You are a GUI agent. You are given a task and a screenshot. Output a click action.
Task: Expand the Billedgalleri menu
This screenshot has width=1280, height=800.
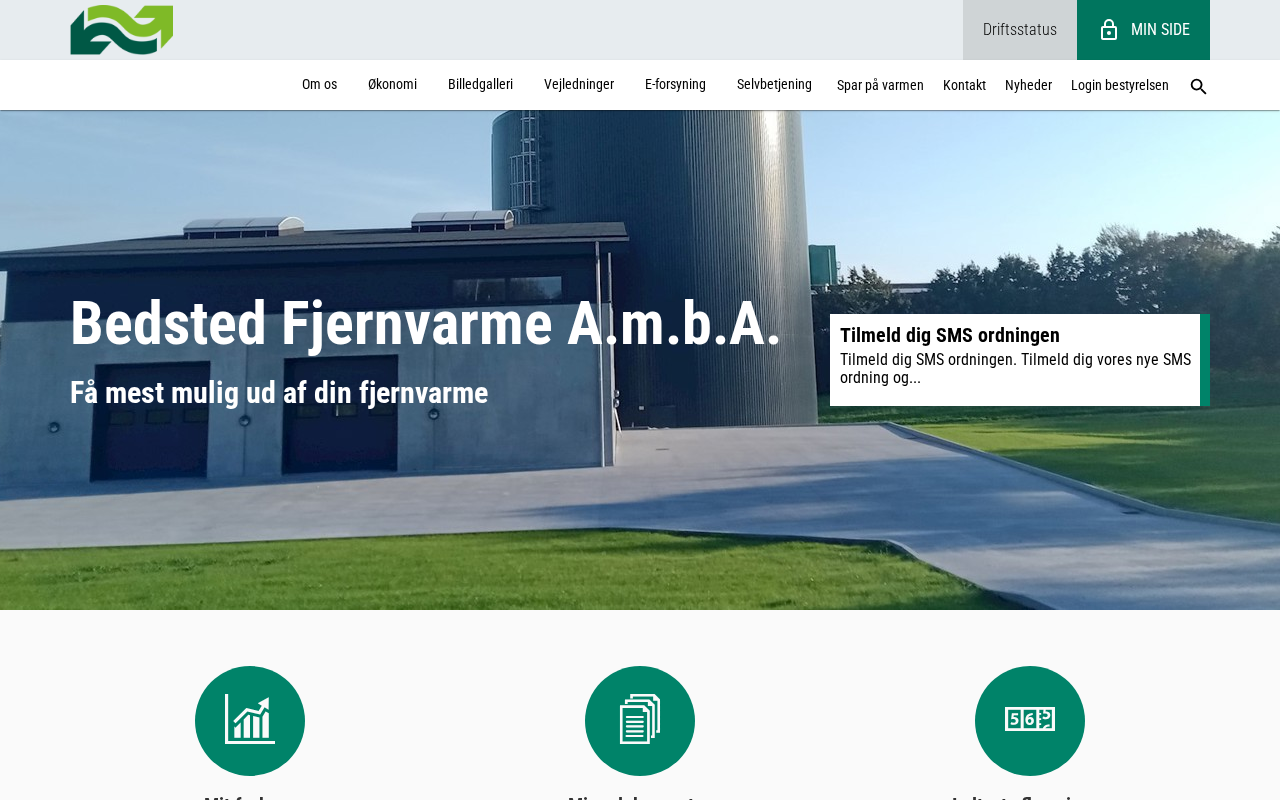pyautogui.click(x=480, y=85)
